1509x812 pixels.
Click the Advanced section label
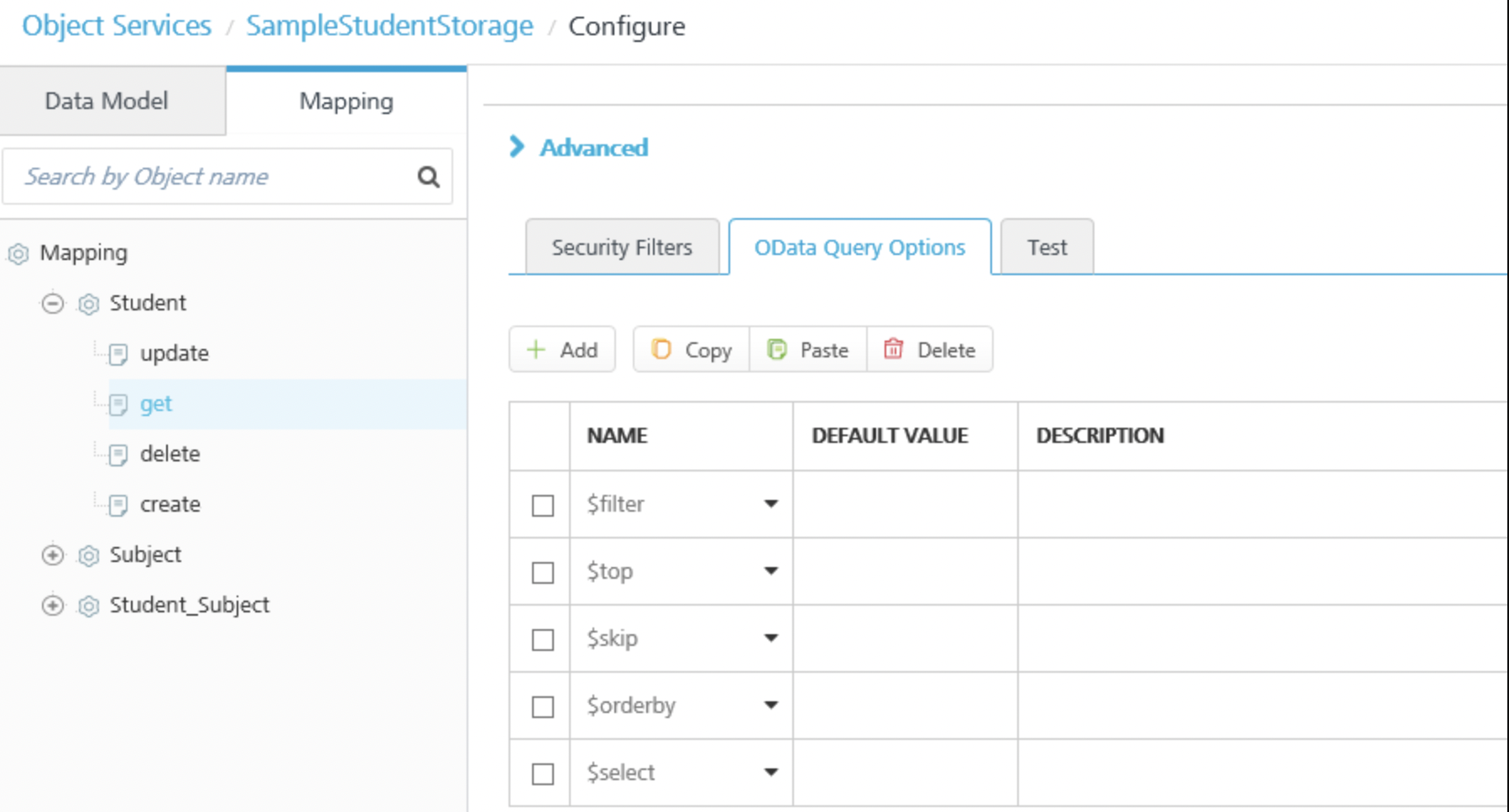click(593, 148)
